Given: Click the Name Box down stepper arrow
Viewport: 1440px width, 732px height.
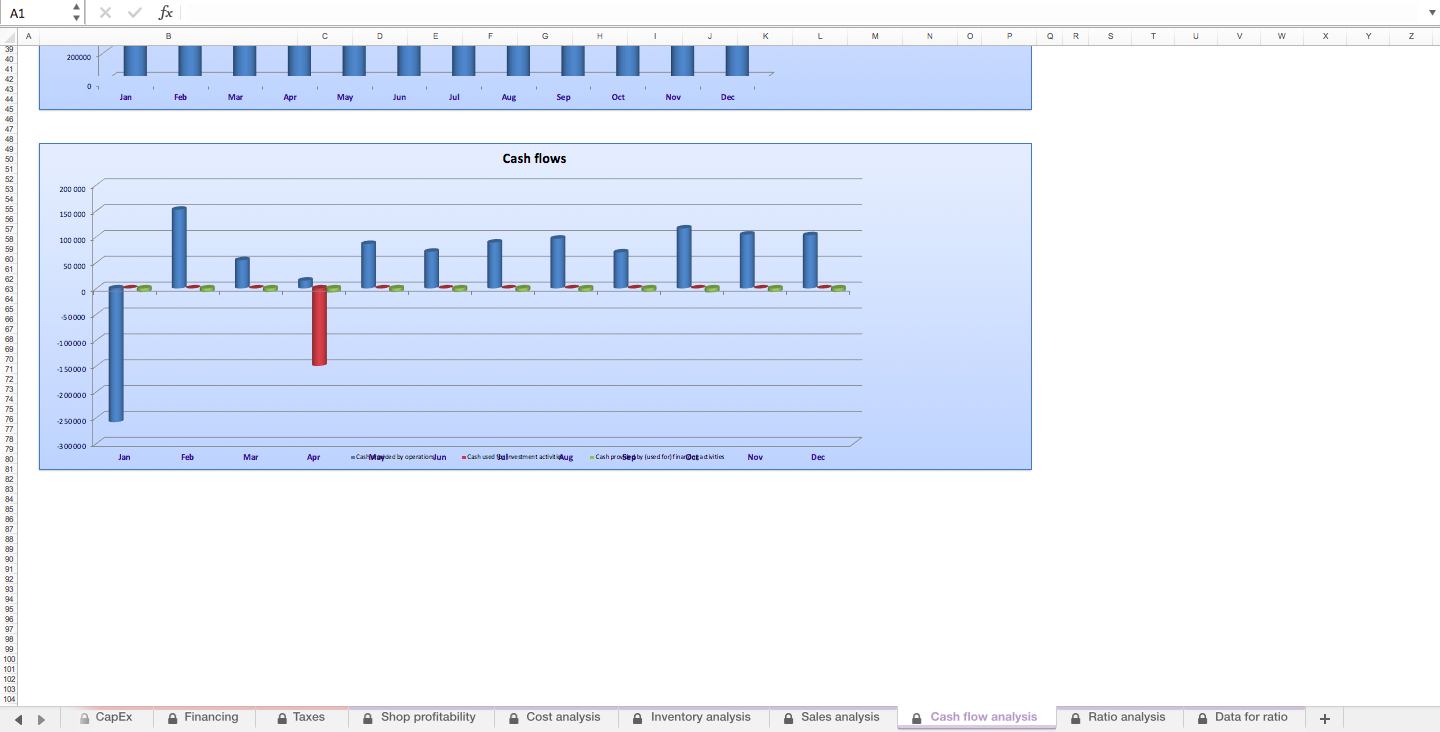Looking at the screenshot, I should click(76, 17).
